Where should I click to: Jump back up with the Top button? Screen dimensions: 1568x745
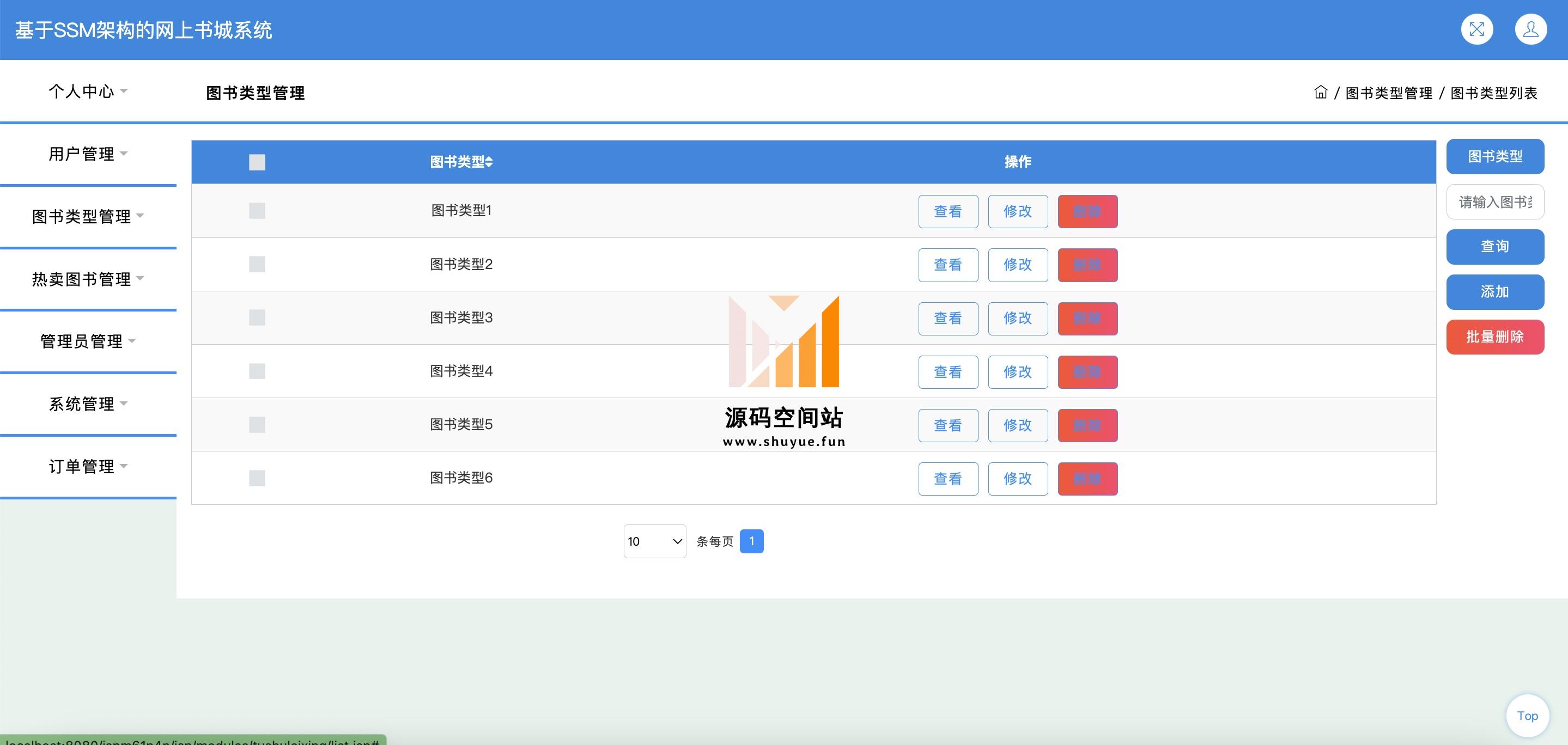(1527, 716)
